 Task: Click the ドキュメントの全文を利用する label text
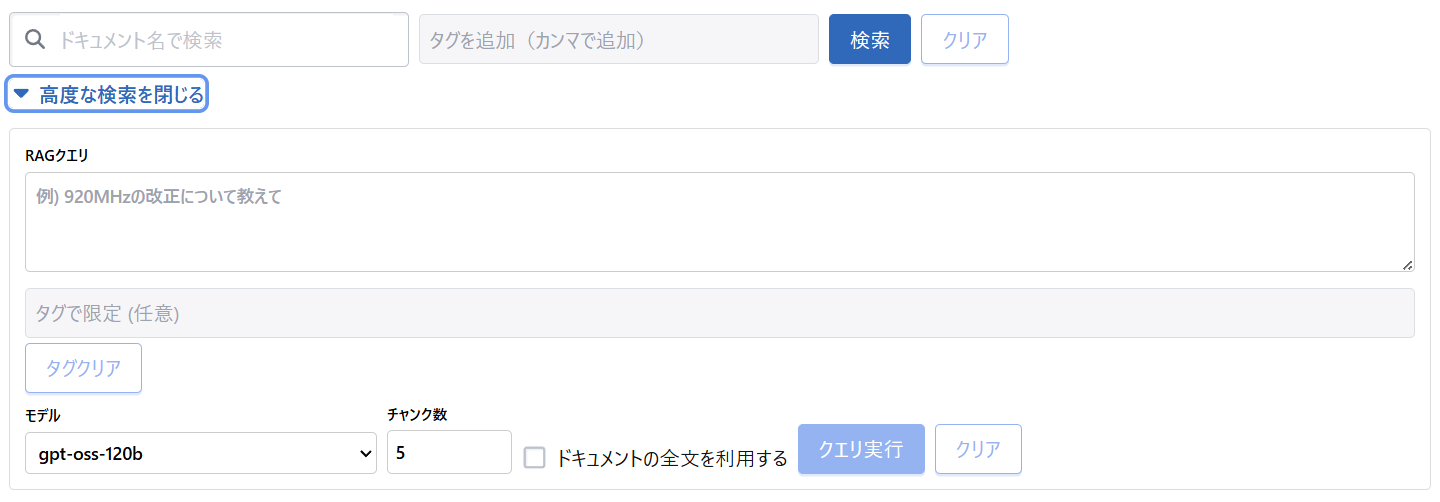(x=671, y=459)
